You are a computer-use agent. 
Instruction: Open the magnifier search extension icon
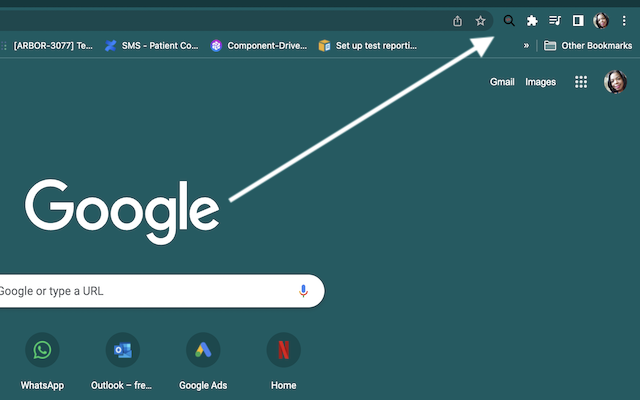tap(509, 20)
